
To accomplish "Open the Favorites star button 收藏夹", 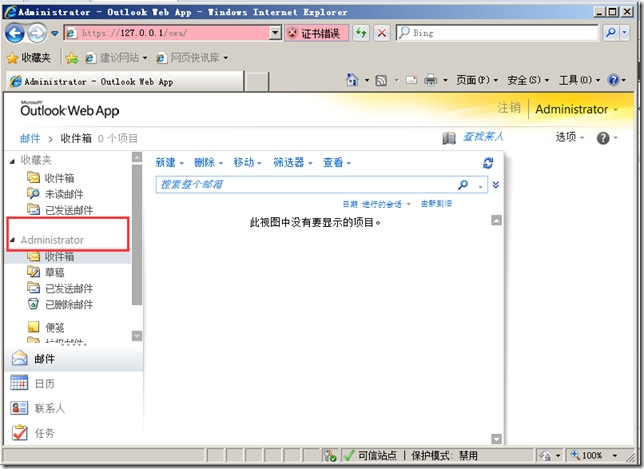I will (29, 58).
